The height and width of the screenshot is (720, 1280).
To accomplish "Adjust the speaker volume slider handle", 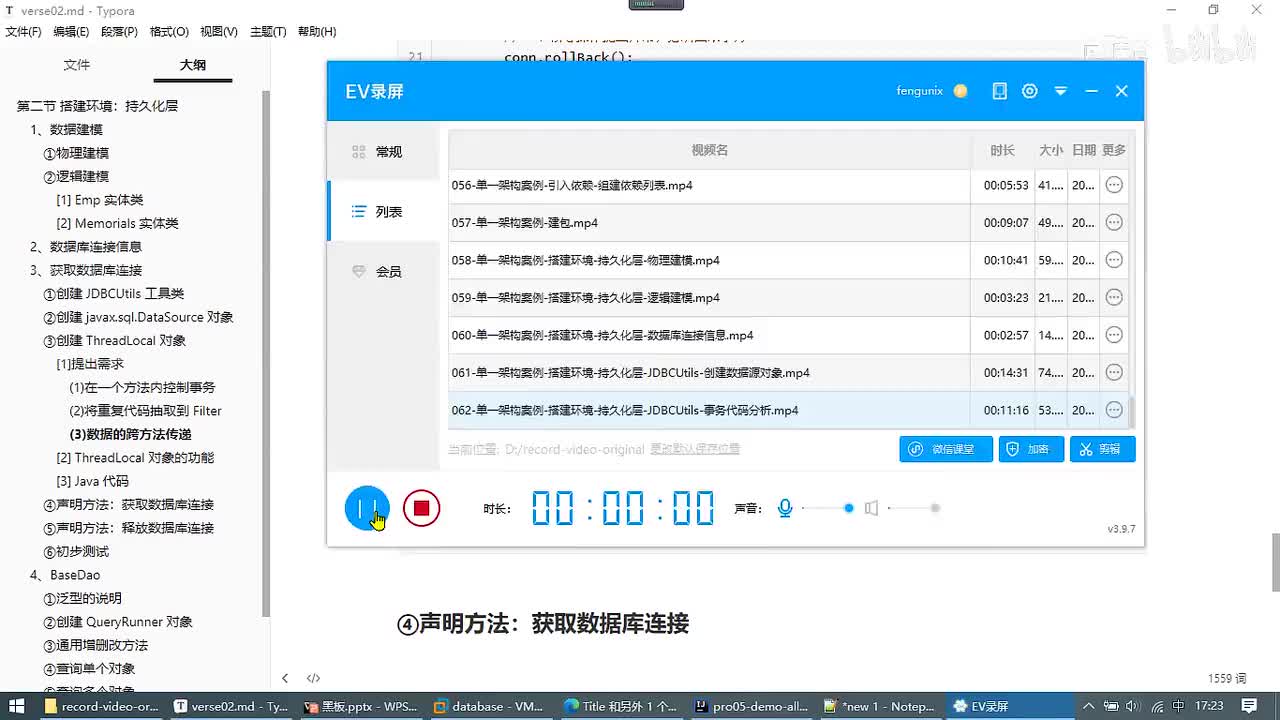I will pyautogui.click(x=935, y=508).
